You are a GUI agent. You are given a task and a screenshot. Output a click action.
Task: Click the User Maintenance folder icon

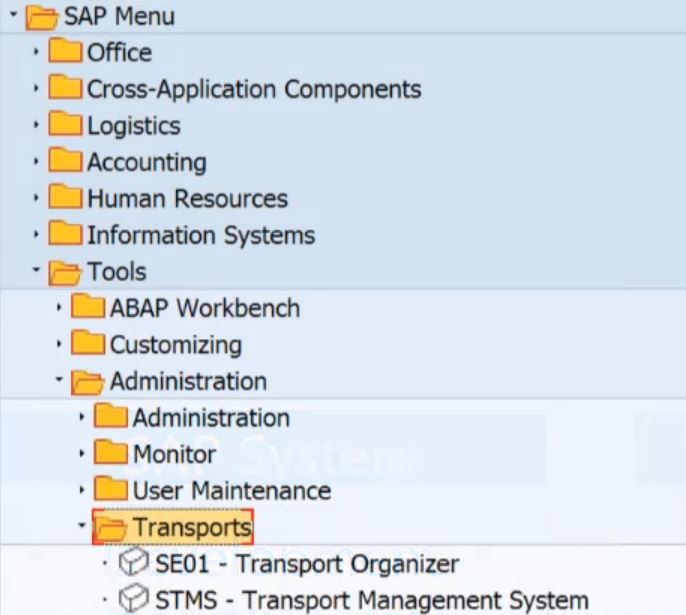tap(110, 489)
